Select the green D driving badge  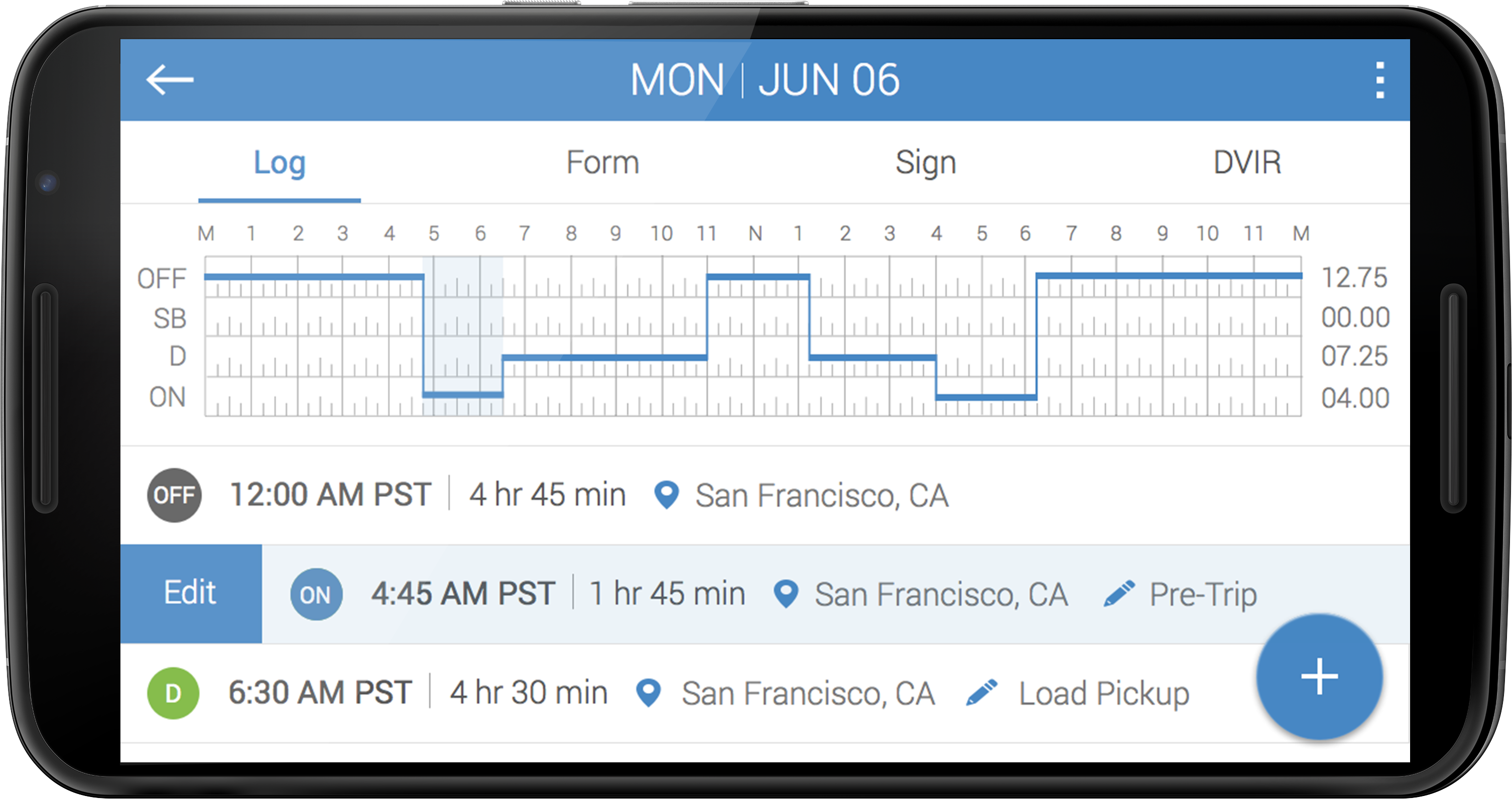point(173,694)
